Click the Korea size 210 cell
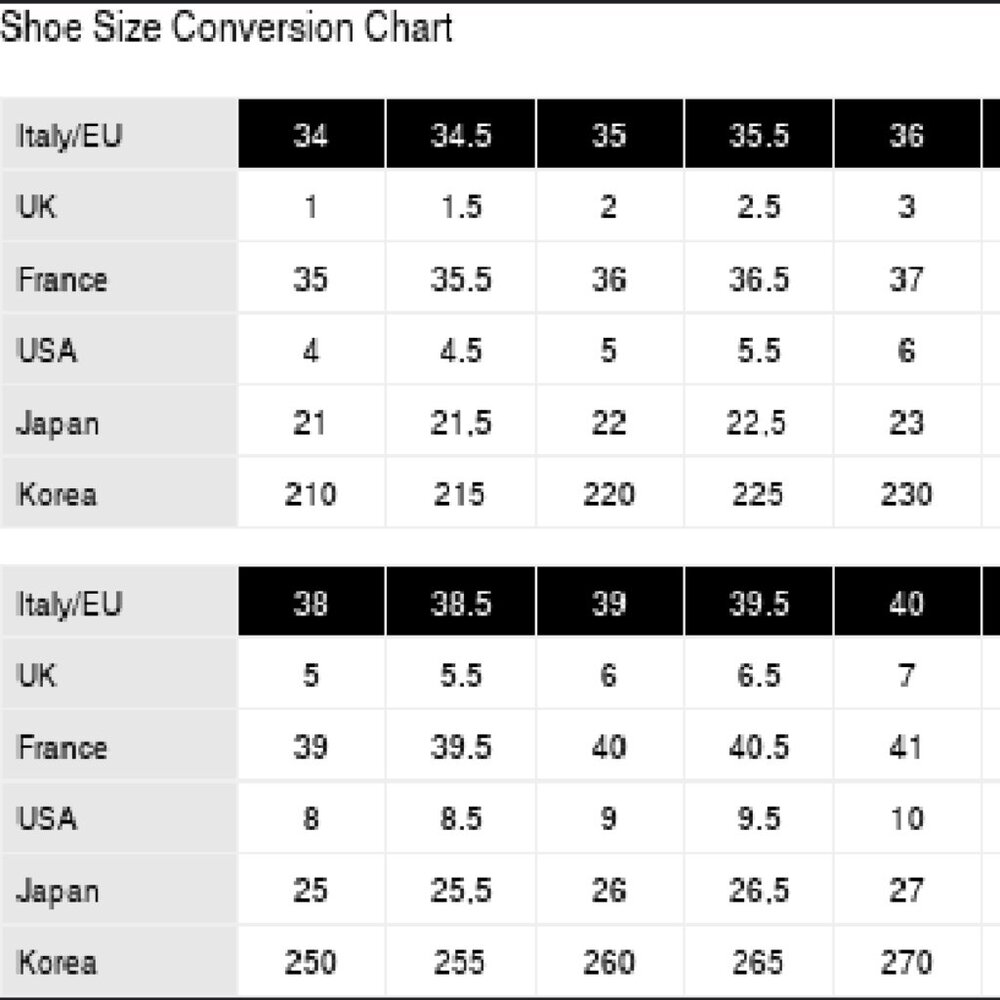1000x1000 pixels. click(x=310, y=494)
